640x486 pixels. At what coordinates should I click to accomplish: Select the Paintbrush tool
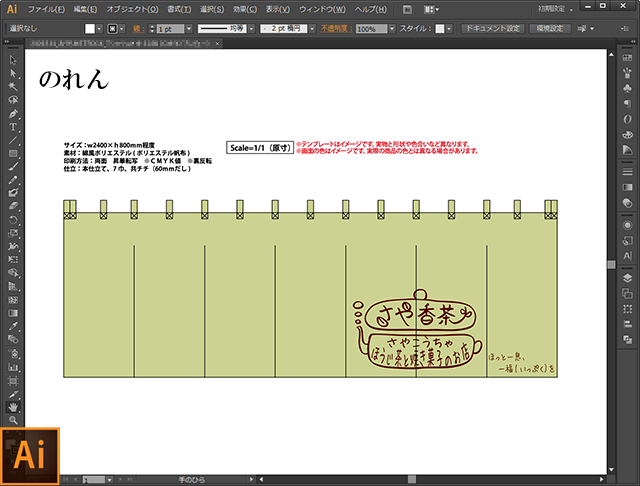coord(14,166)
